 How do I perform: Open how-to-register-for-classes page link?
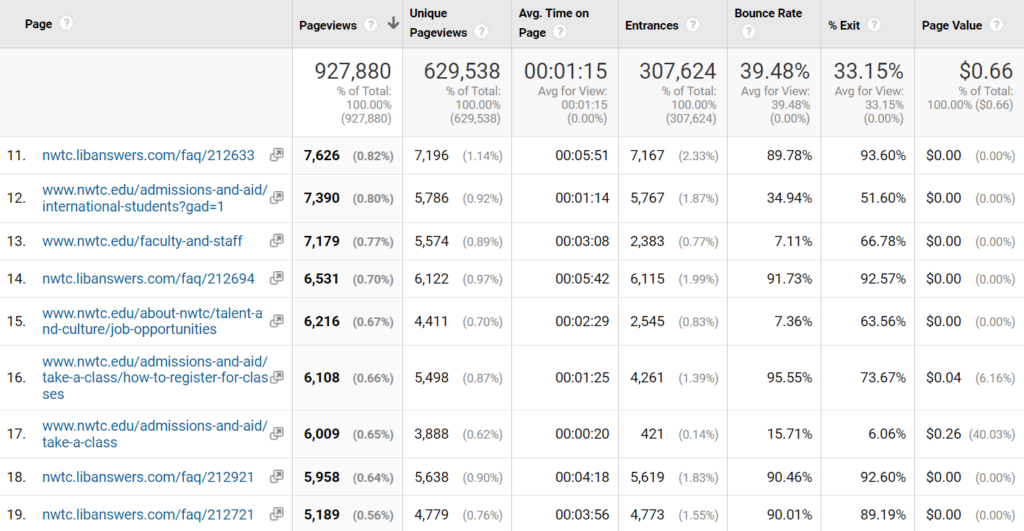point(154,377)
